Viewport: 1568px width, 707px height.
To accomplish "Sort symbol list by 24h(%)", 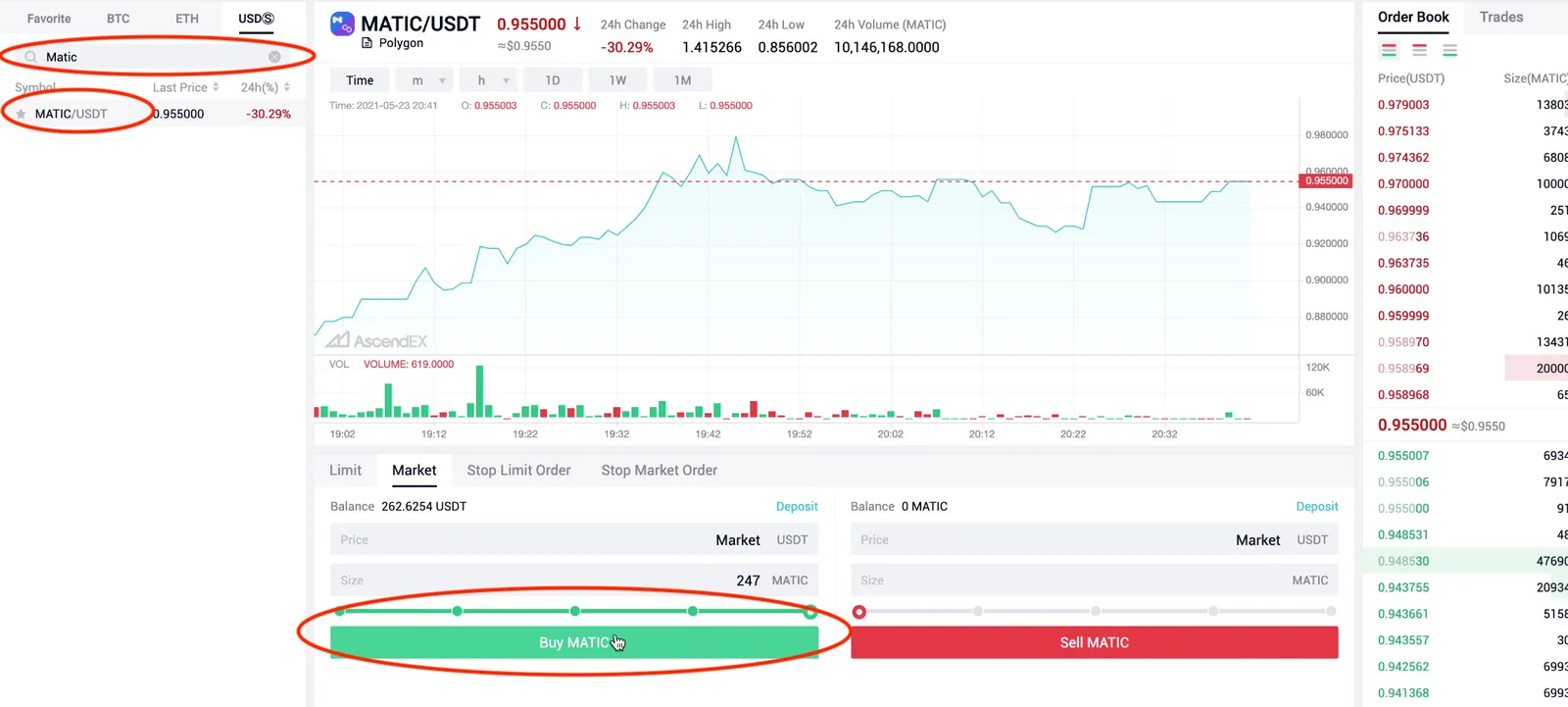I will pyautogui.click(x=266, y=87).
